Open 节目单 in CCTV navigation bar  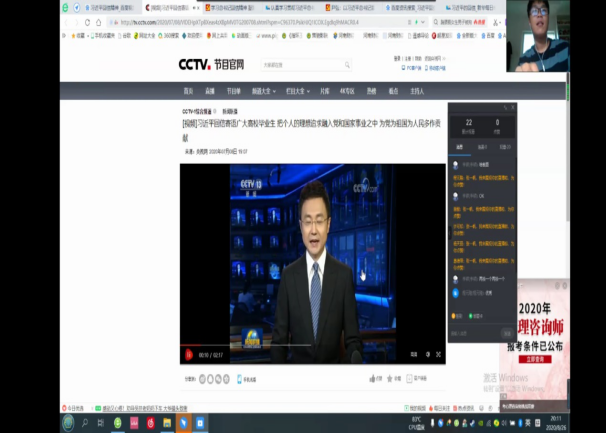tap(233, 91)
